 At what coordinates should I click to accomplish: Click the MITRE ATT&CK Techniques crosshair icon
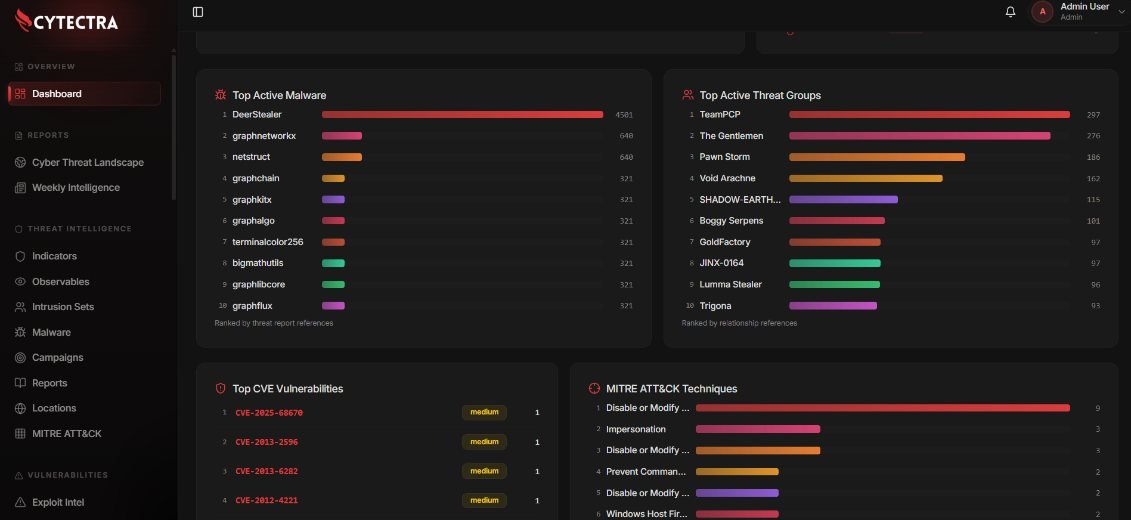pos(594,388)
